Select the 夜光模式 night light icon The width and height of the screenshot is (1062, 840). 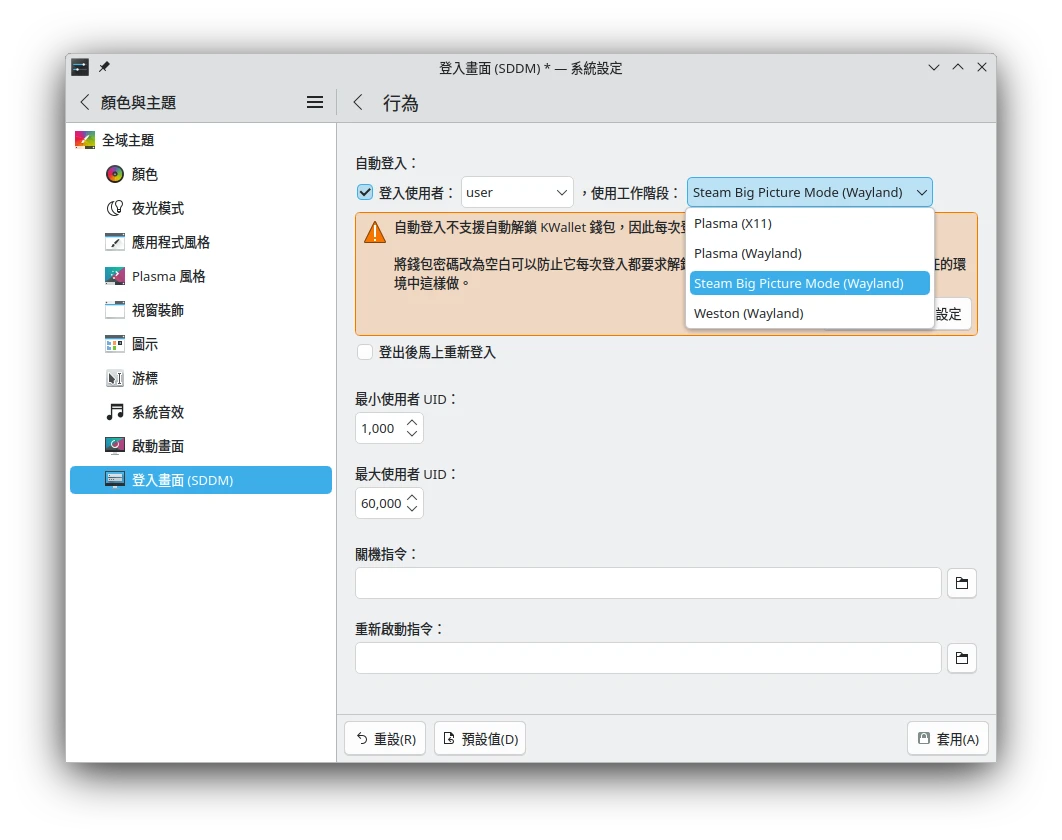click(x=115, y=208)
